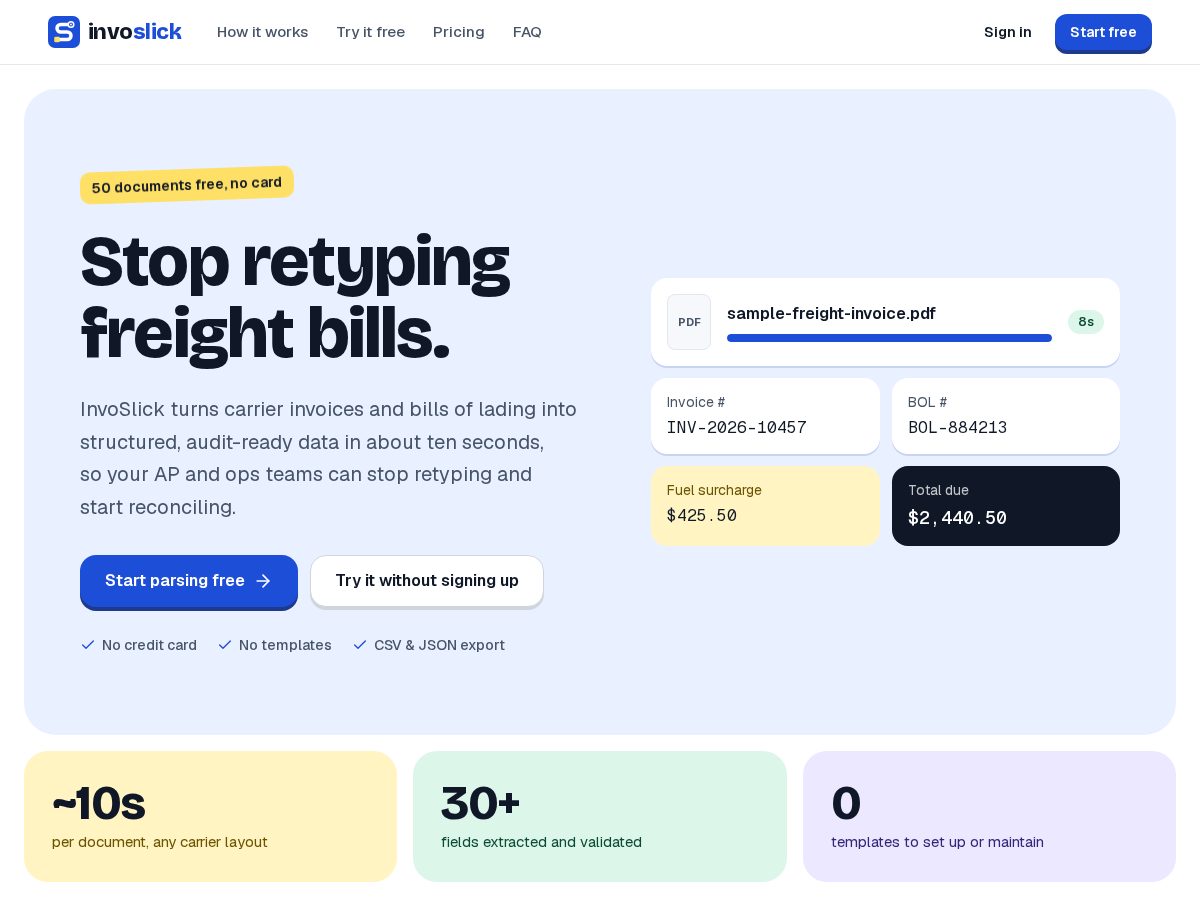This screenshot has width=1200, height=900.
Task: Click the BOL-884213 value
Action: [958, 428]
